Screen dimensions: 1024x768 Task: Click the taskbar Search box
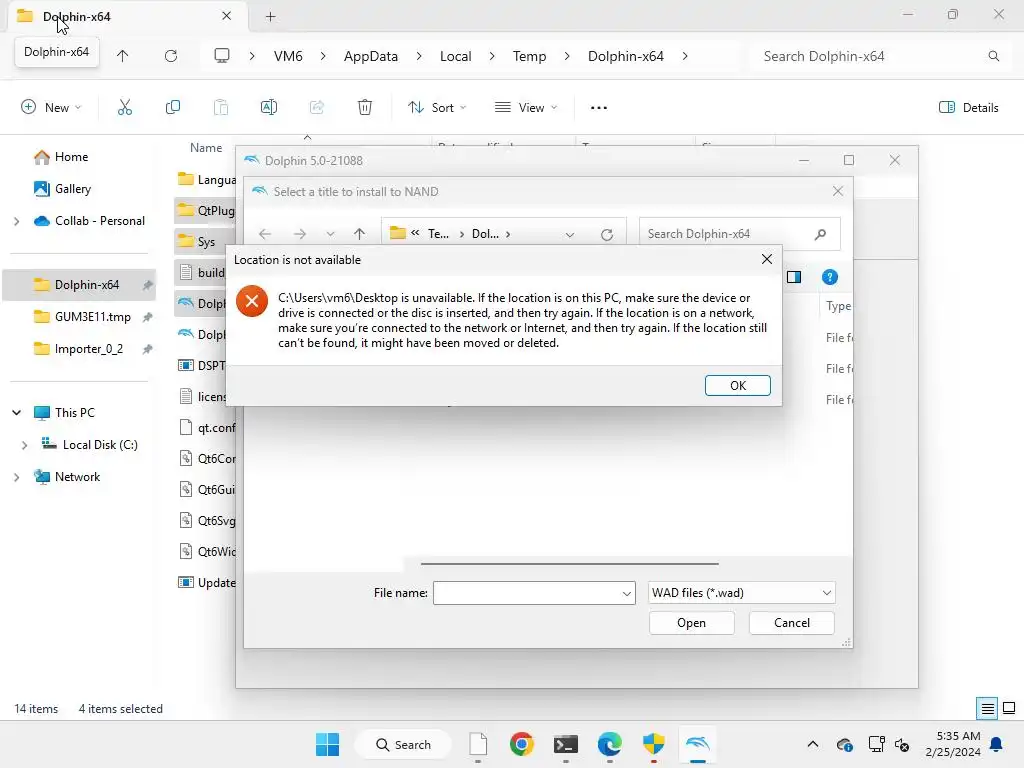click(x=403, y=744)
